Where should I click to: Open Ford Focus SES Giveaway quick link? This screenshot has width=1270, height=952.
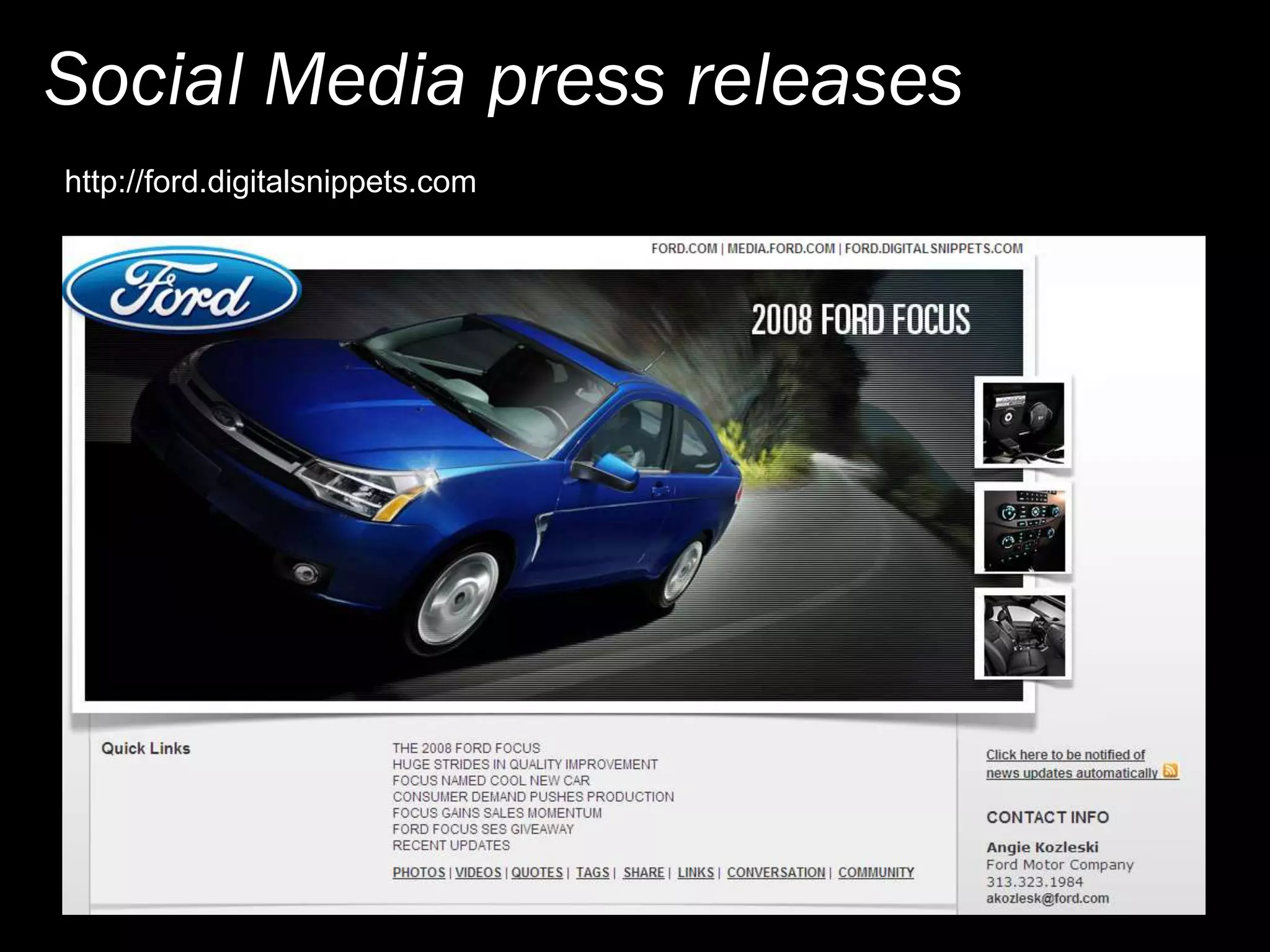[x=483, y=829]
